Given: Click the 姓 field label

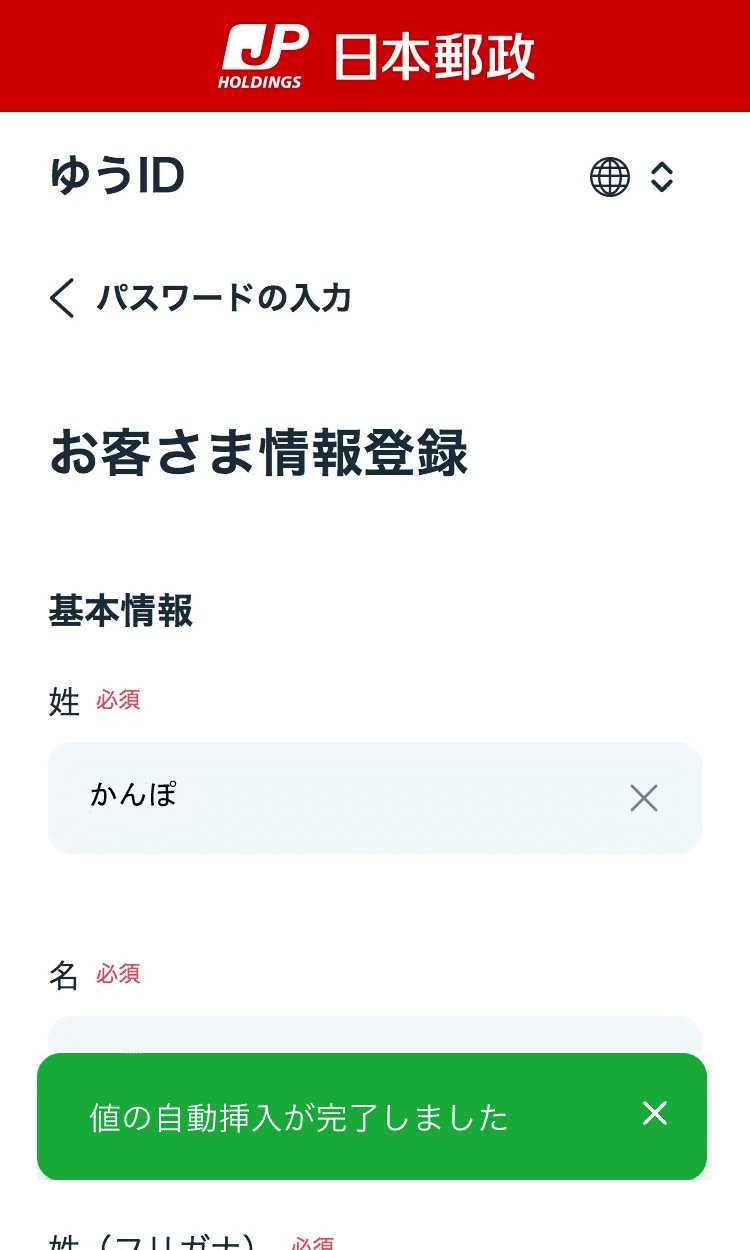Looking at the screenshot, I should point(64,702).
